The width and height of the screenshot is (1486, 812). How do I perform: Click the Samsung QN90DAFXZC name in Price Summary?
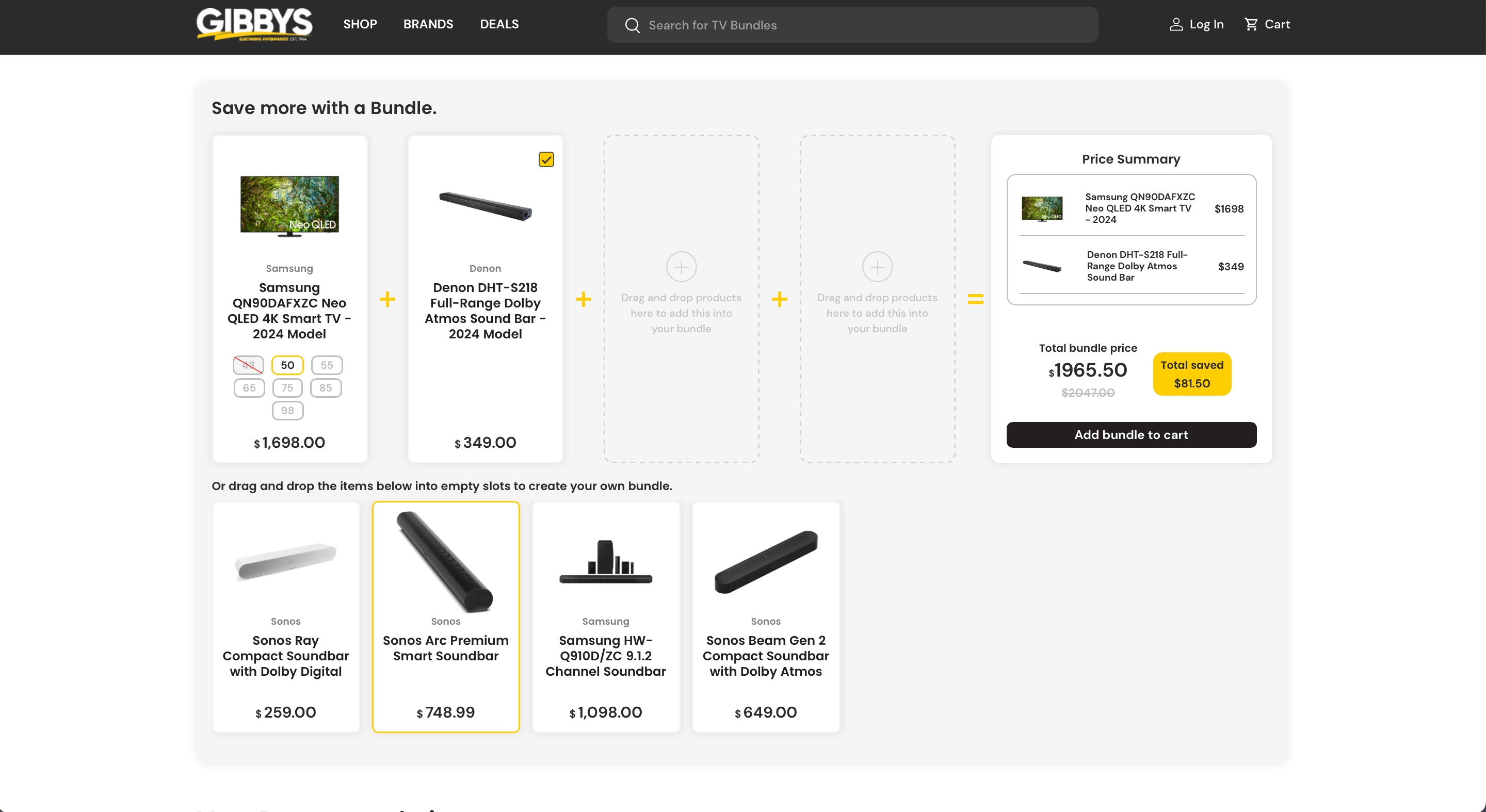pos(1140,208)
